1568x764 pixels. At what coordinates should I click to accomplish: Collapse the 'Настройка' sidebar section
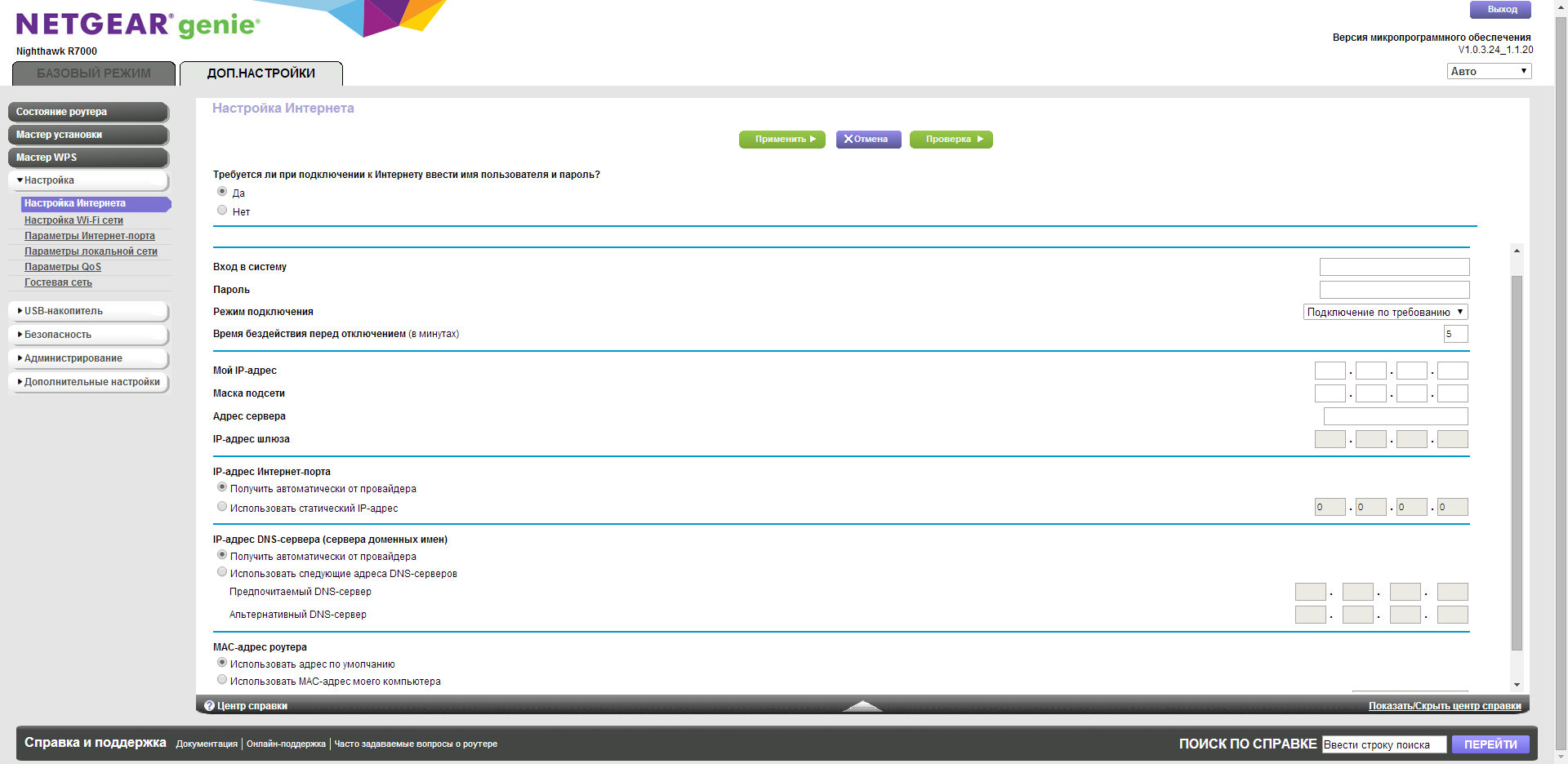coord(88,180)
